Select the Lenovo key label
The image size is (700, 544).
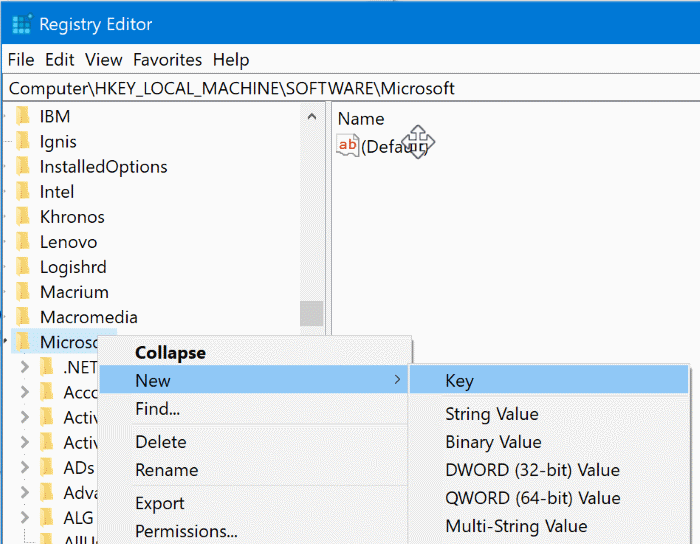(x=68, y=242)
